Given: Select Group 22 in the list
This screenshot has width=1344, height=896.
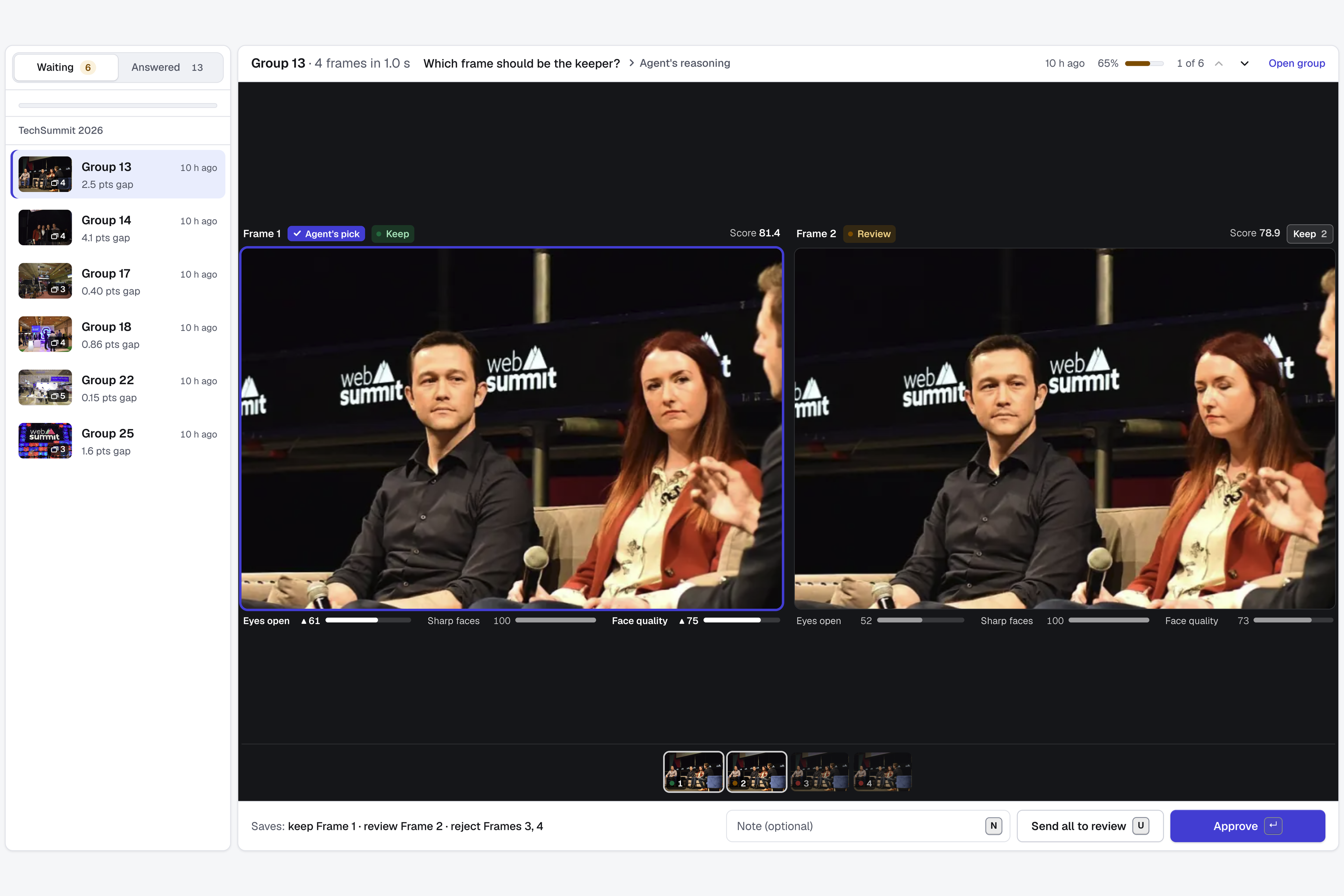Looking at the screenshot, I should pyautogui.click(x=118, y=388).
